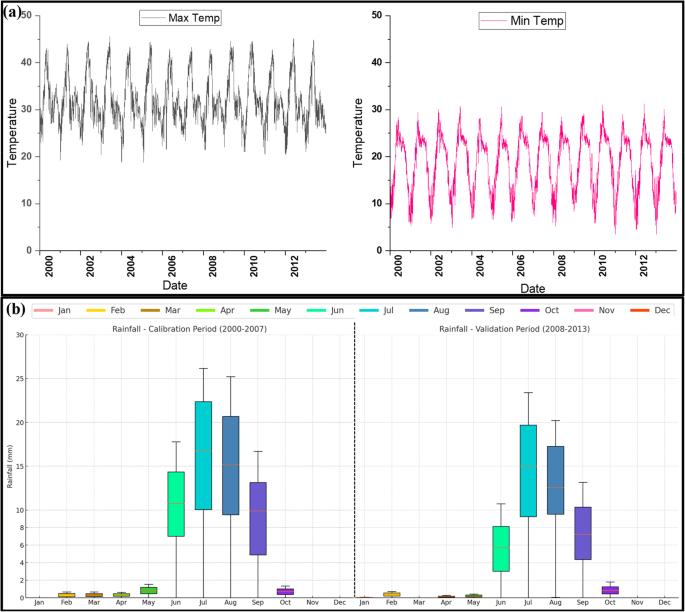Viewport: 685px width, 612px height.
Task: Click the 2006 tick label in Max Temp plot
Action: pos(172,266)
